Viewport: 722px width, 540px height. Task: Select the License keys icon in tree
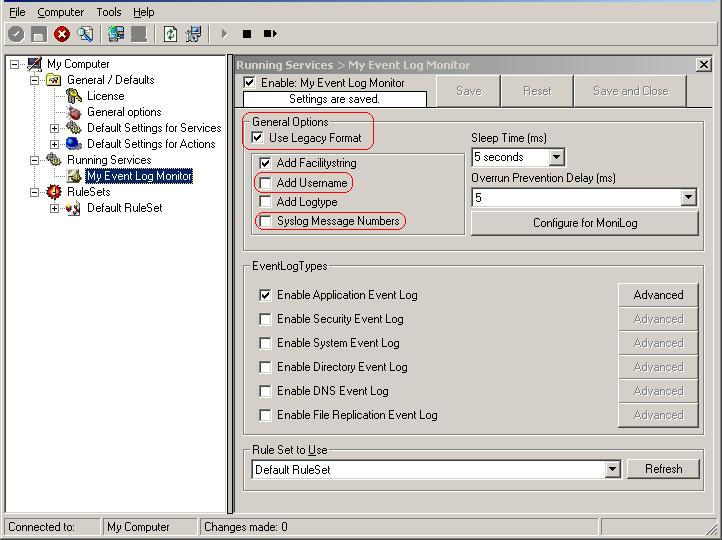tap(74, 96)
